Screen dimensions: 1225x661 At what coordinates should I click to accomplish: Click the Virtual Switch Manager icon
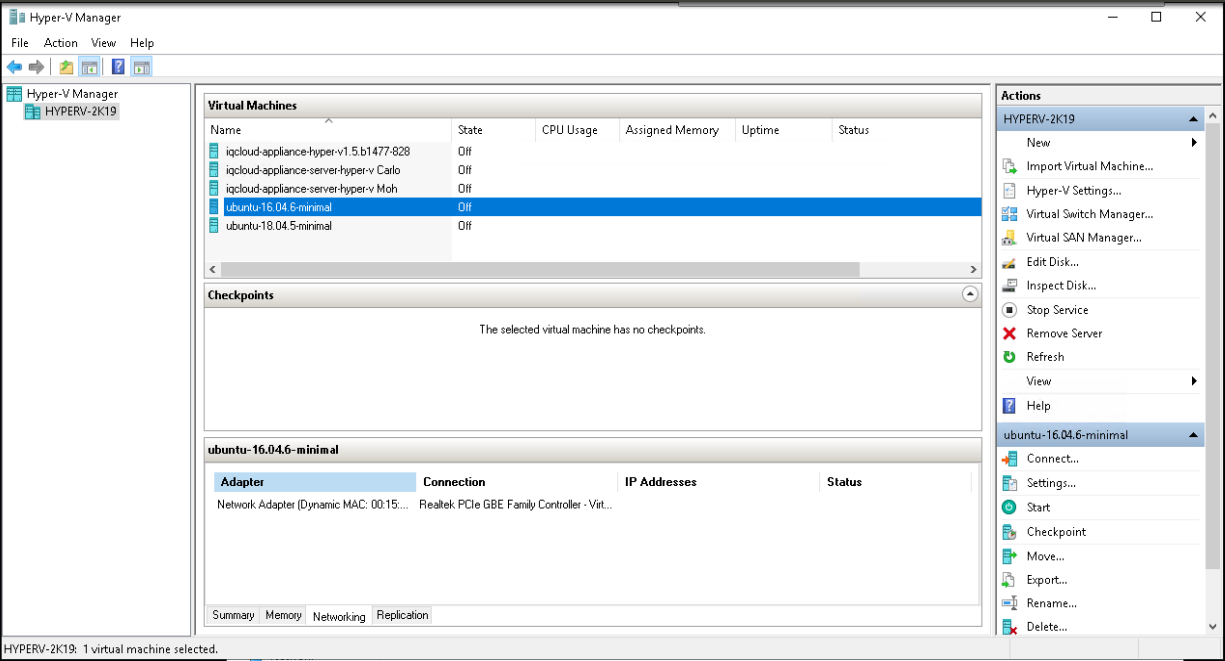point(1009,214)
